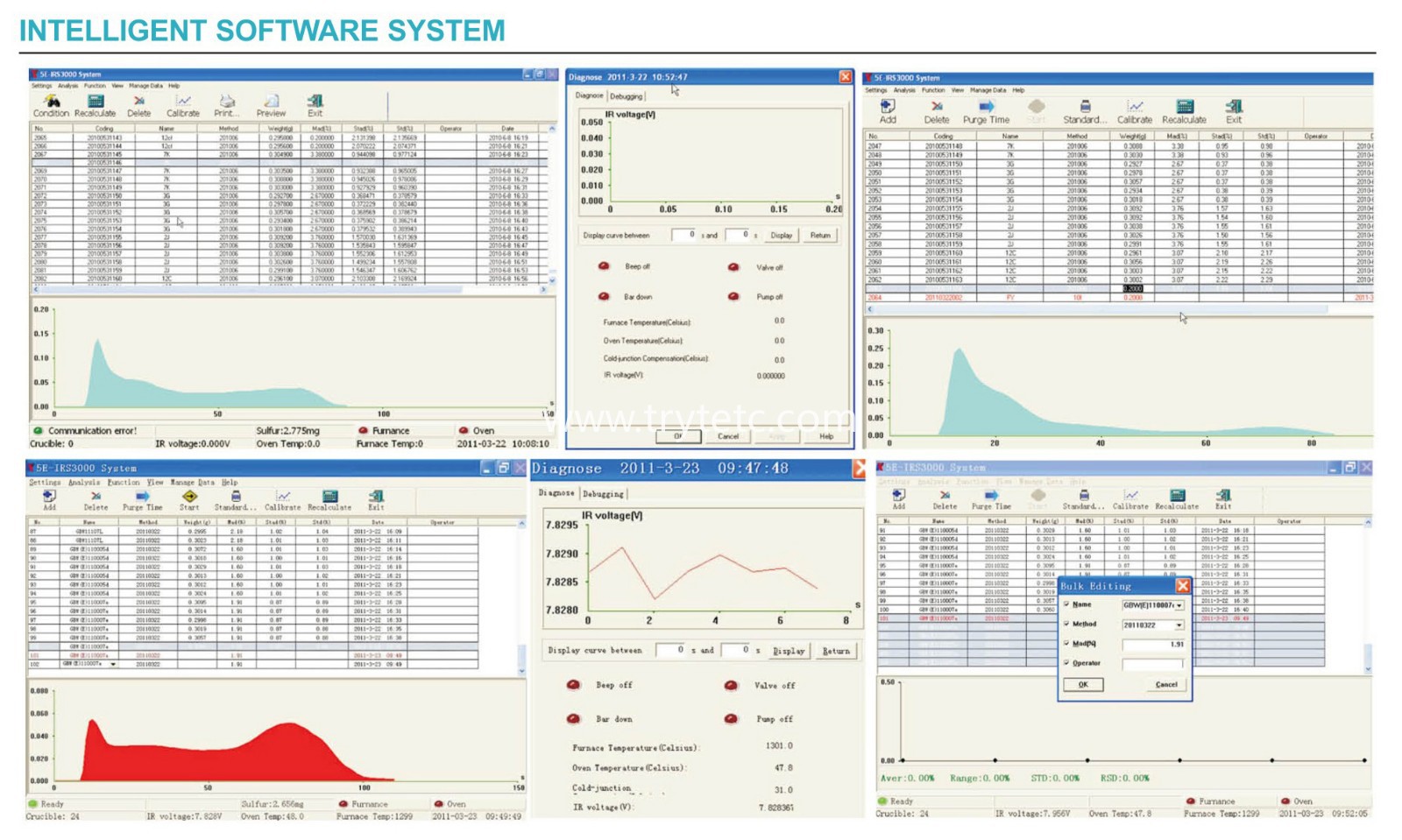The image size is (1402, 840).
Task: Toggle Beep off indicator in Diagnose 09:47:48 dialog
Action: tap(573, 685)
